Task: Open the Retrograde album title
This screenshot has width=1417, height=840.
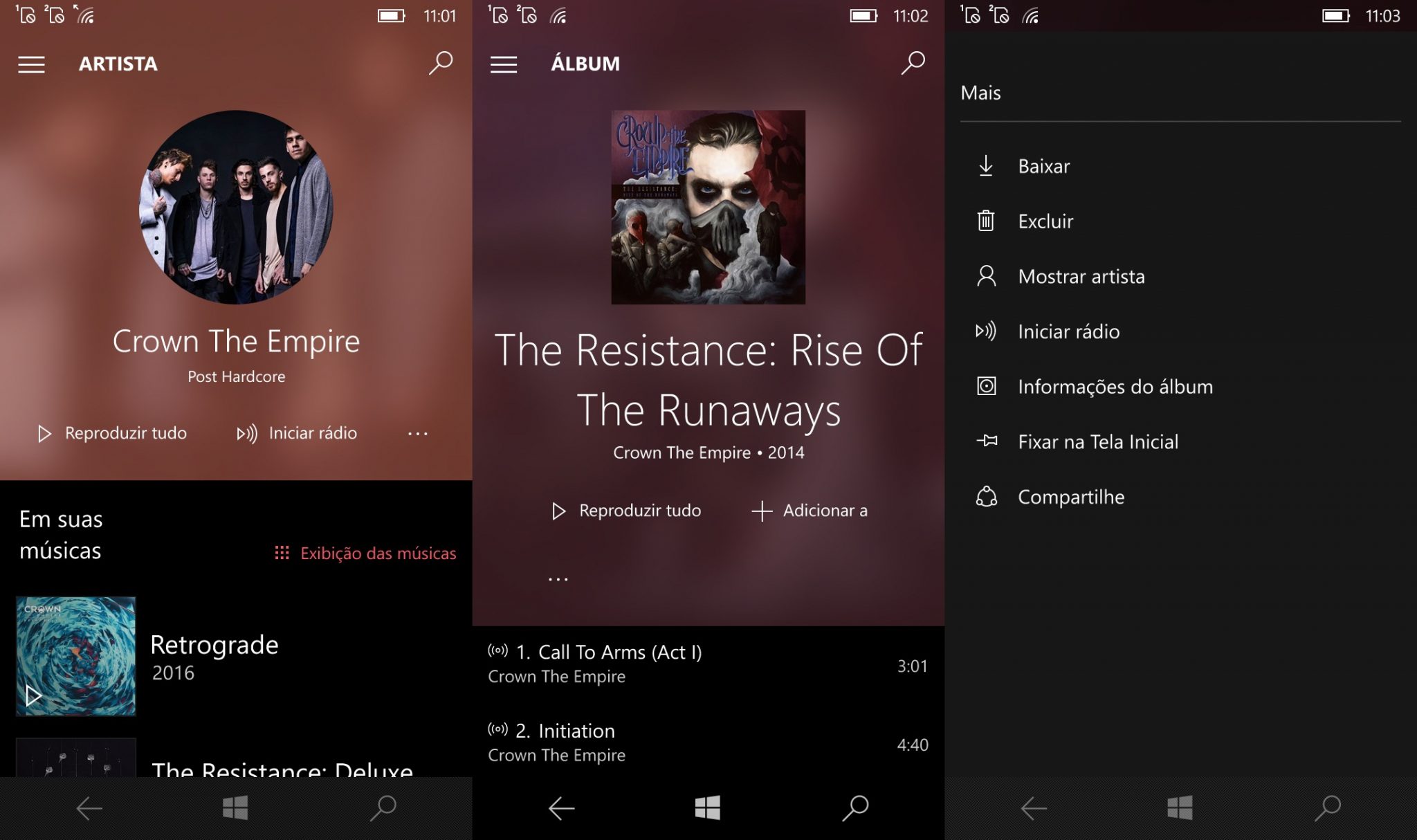Action: click(214, 645)
